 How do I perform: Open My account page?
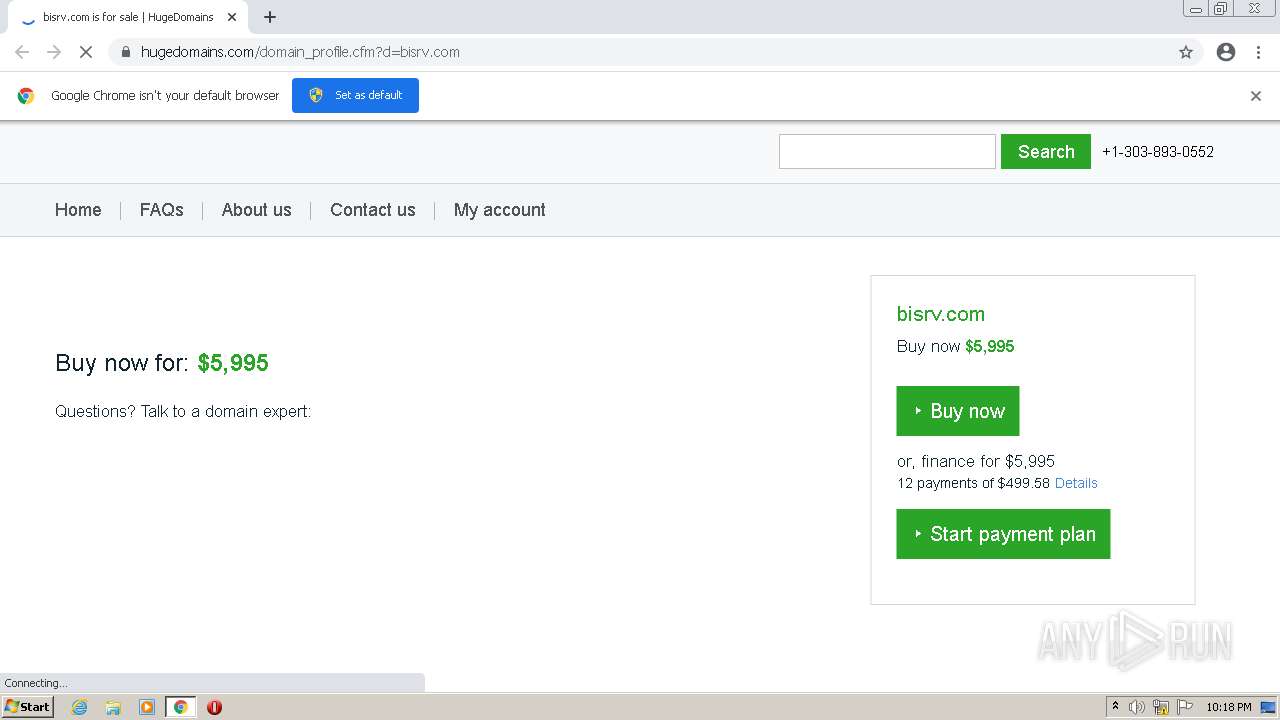click(x=500, y=210)
